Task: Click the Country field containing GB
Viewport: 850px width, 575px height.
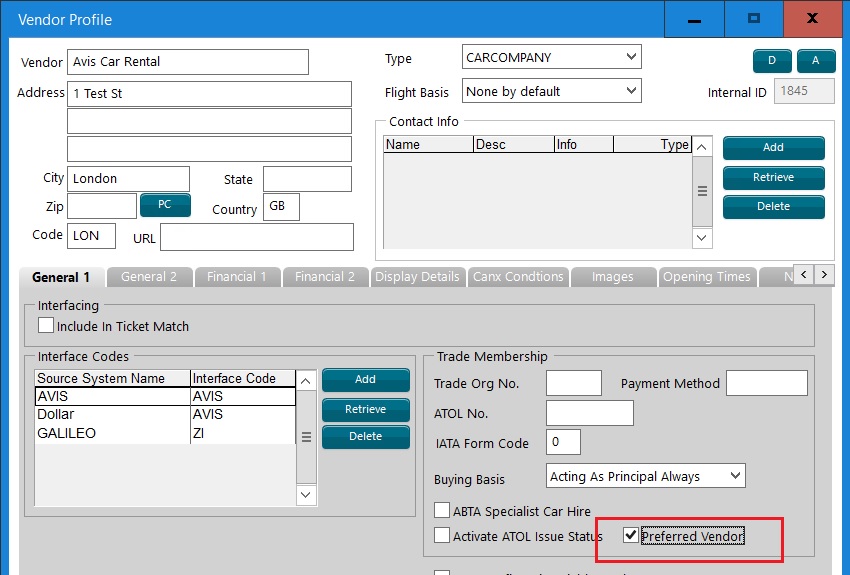Action: coord(281,207)
